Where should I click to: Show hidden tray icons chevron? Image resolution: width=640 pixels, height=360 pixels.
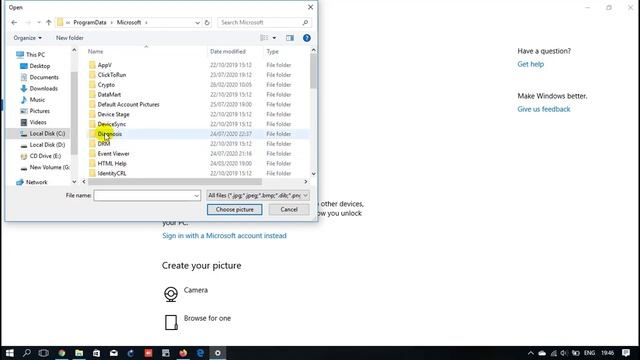[531, 353]
